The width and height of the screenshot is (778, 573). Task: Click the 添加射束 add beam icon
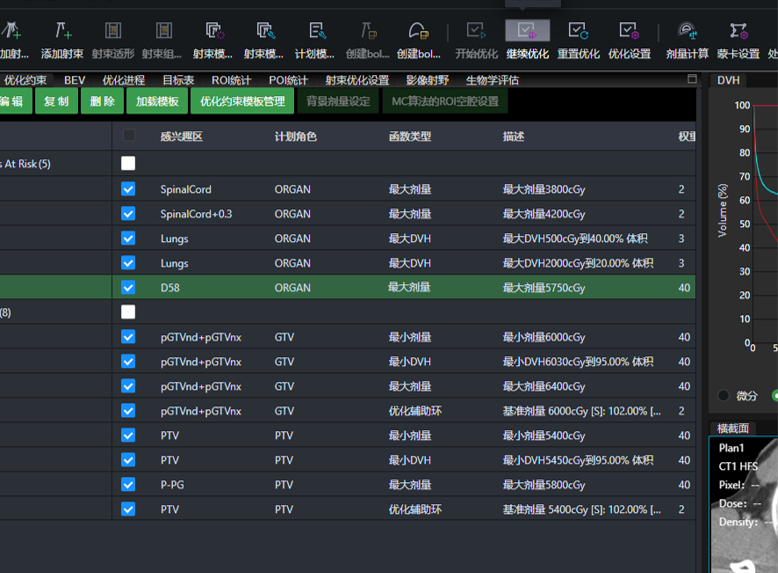[63, 31]
